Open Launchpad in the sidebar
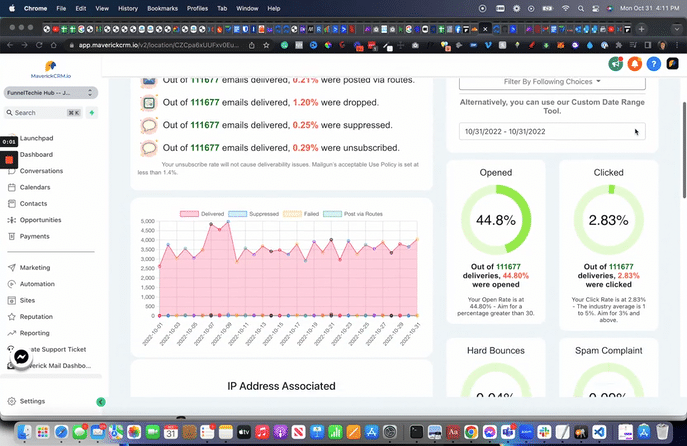The image size is (687, 446). click(x=36, y=138)
